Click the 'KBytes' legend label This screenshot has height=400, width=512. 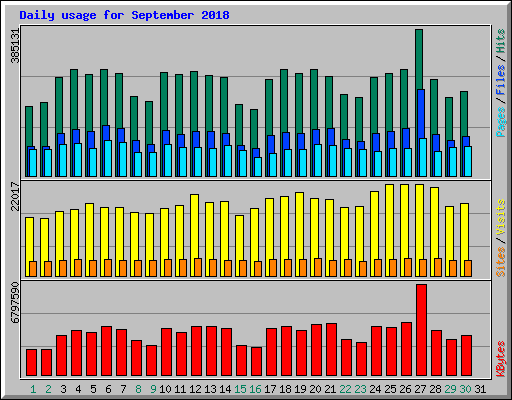501,359
